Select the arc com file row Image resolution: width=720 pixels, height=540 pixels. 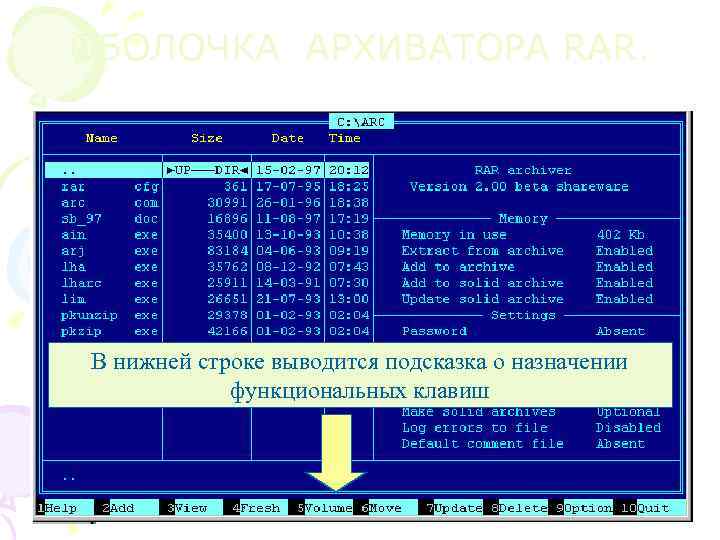pos(207,202)
